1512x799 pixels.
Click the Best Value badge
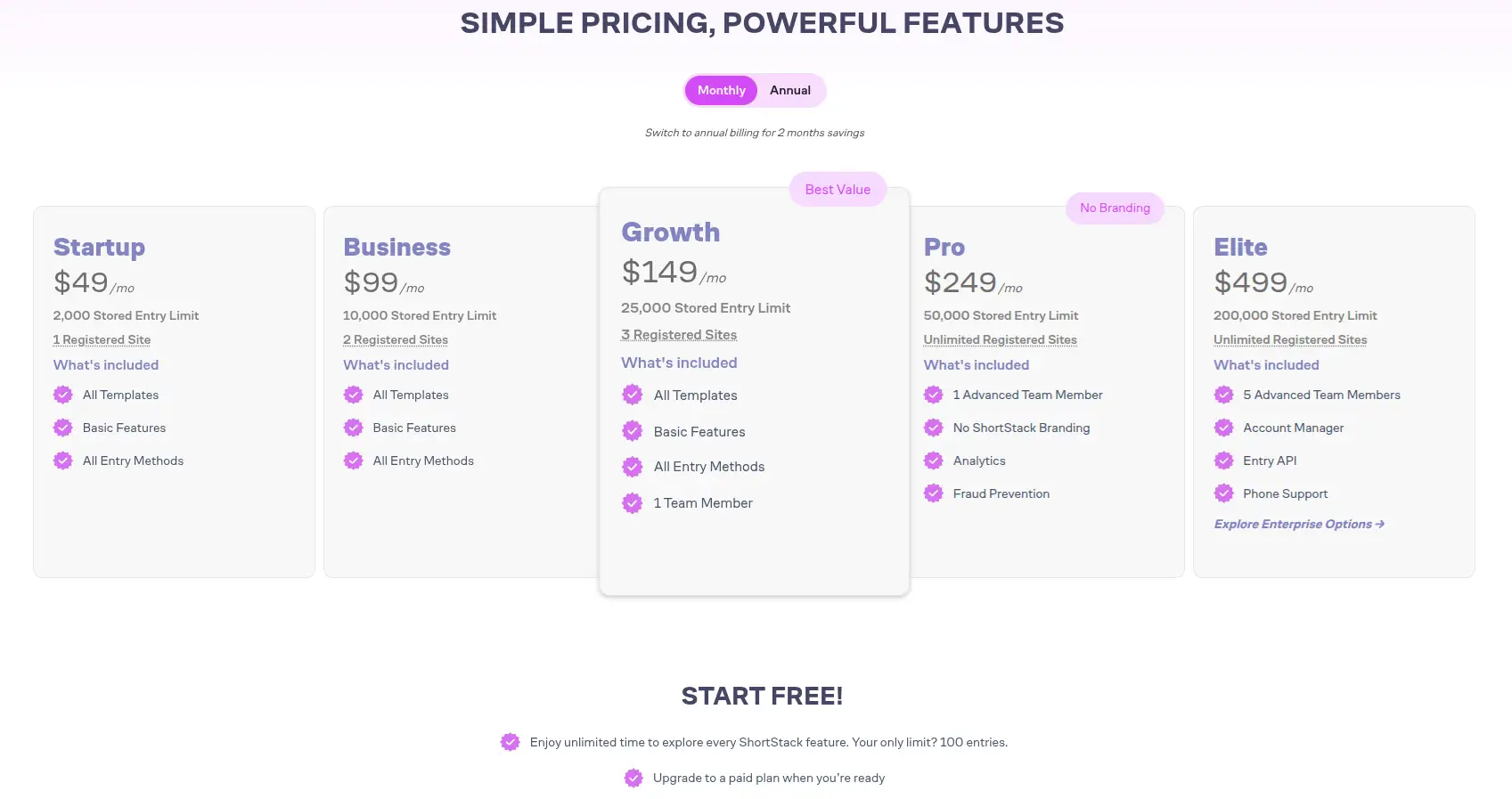point(837,189)
